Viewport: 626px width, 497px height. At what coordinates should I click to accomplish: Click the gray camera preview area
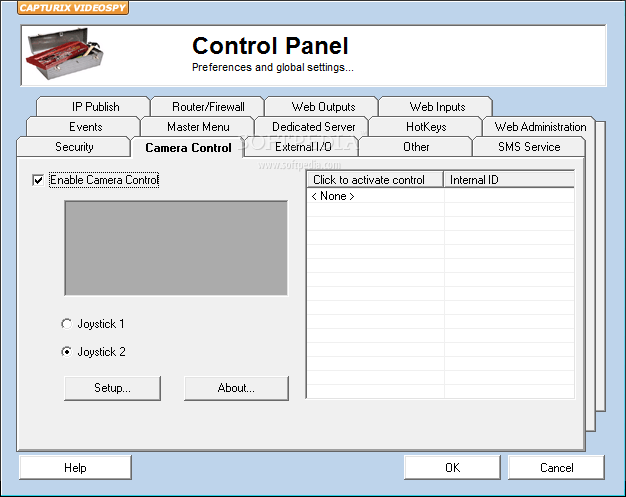pos(176,248)
